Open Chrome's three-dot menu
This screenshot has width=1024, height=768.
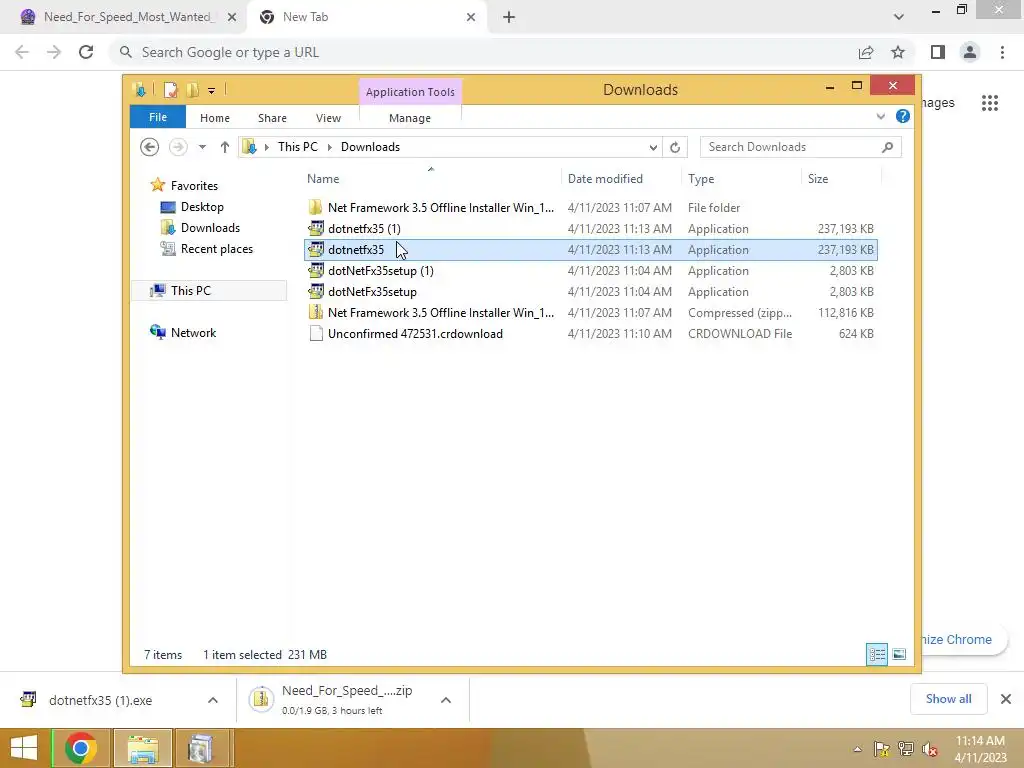click(x=1002, y=52)
